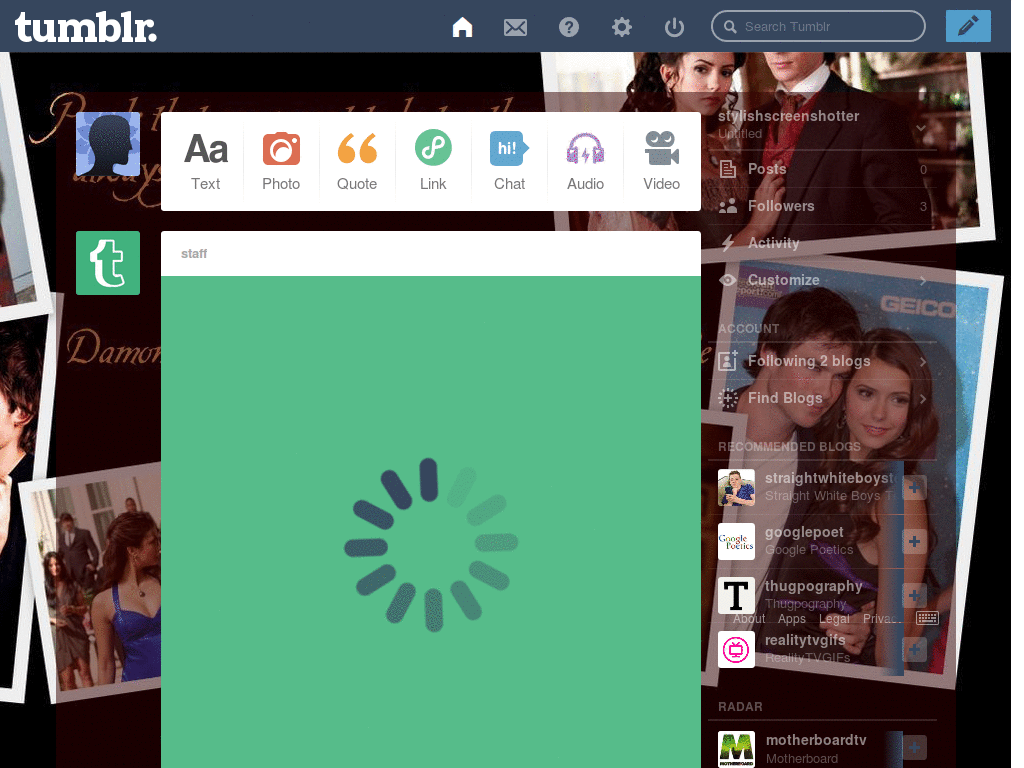The image size is (1024, 768).
Task: Open keyboard shortcuts icon
Action: [927, 618]
